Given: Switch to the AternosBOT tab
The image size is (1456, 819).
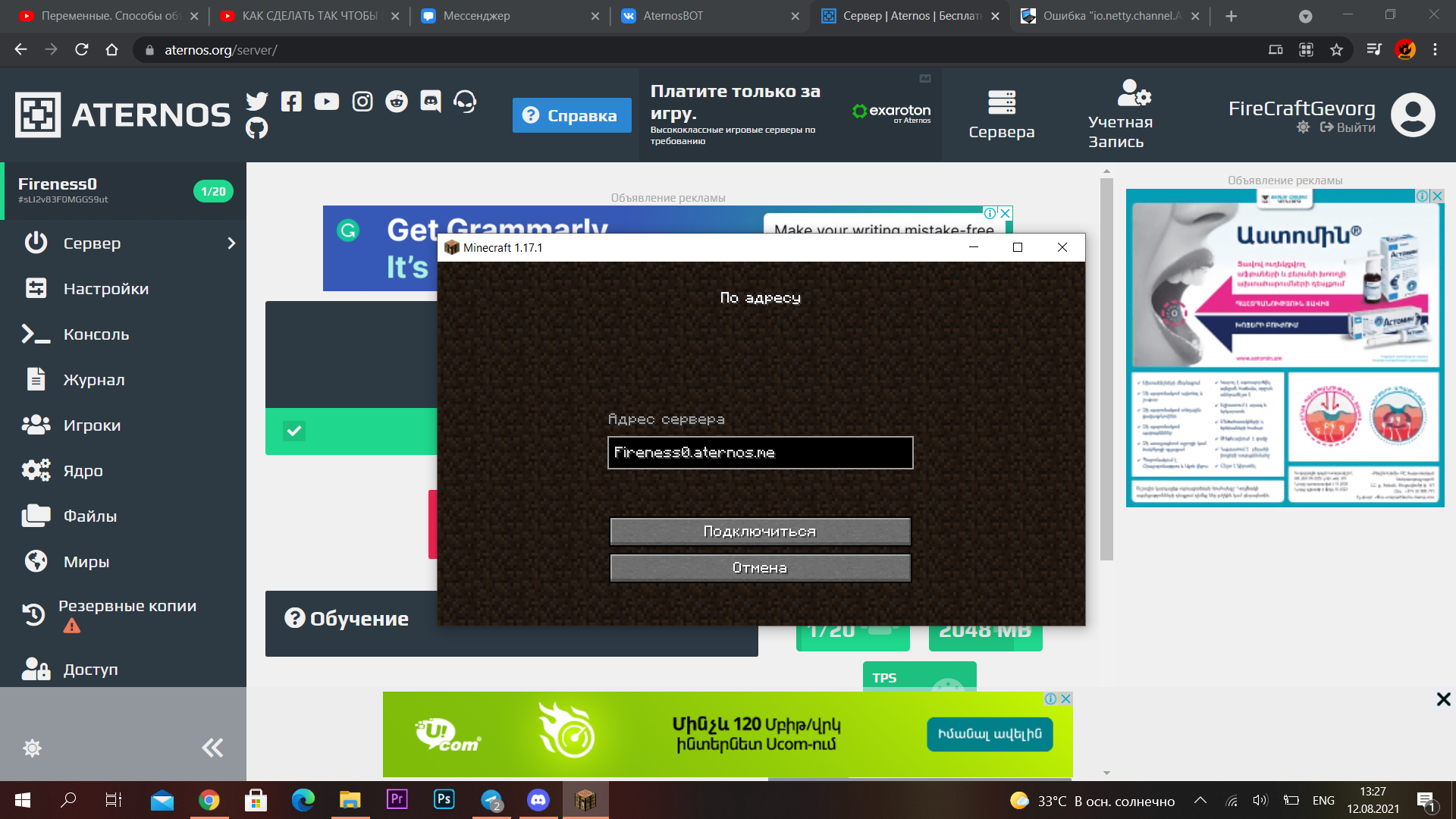Looking at the screenshot, I should coord(709,16).
